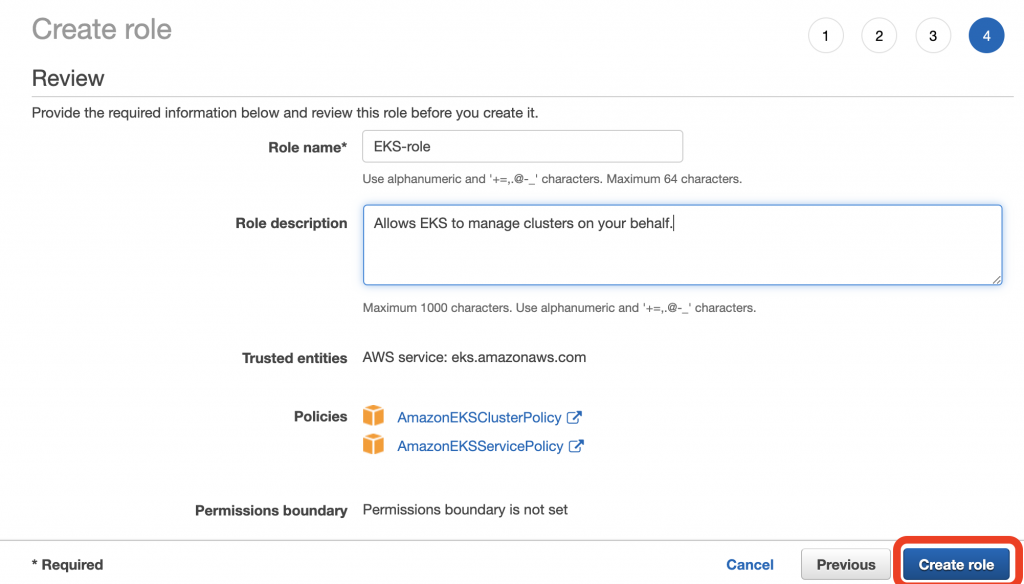Cancel the role creation
This screenshot has width=1024, height=584.
pyautogui.click(x=750, y=564)
